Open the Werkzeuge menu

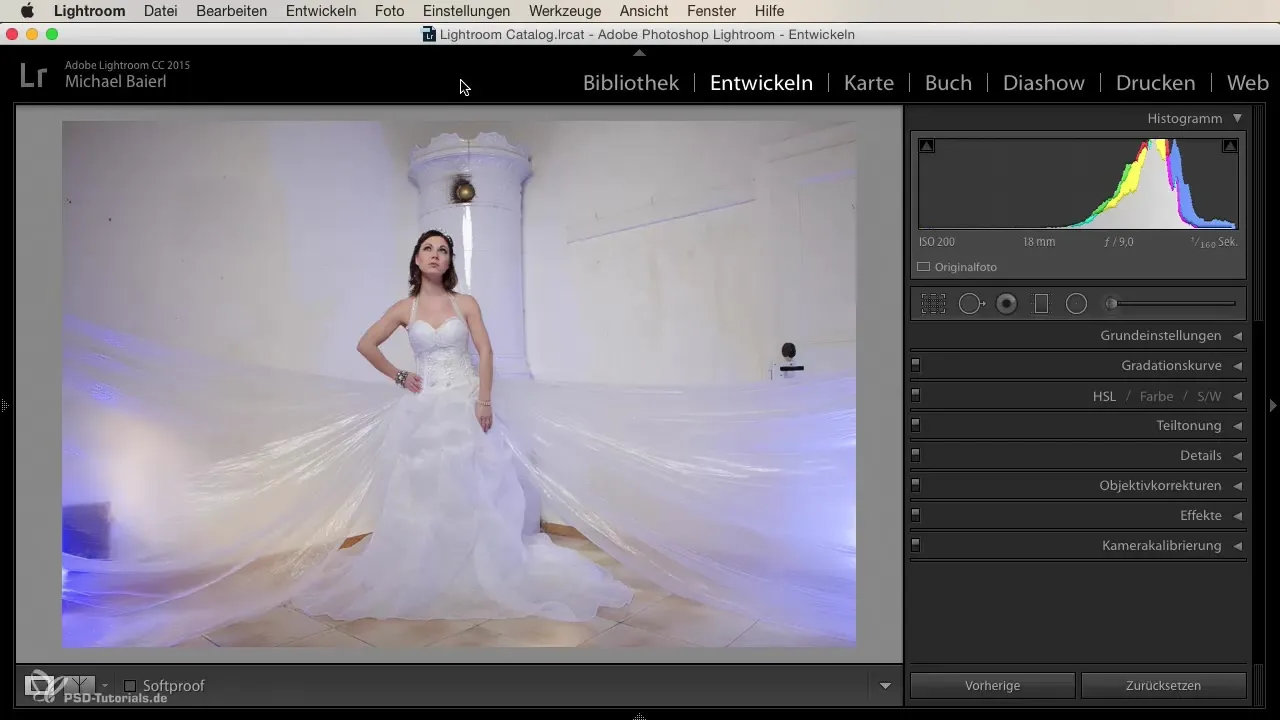pyautogui.click(x=565, y=11)
